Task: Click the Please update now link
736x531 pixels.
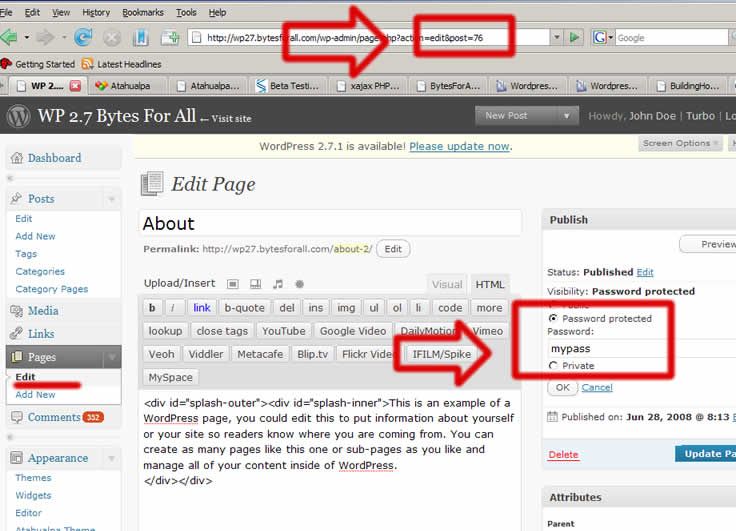Action: coord(460,146)
